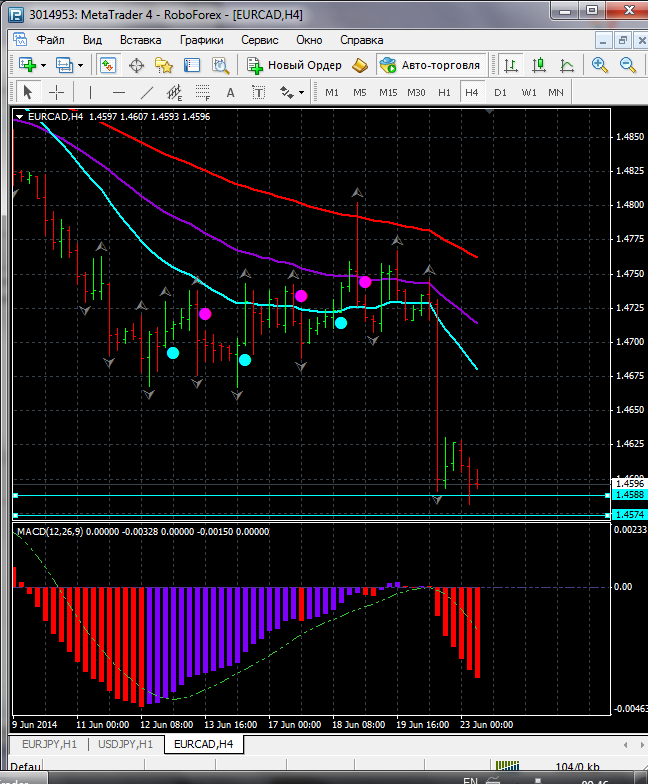This screenshot has height=784, width=660.
Task: Toggle the Data Window crosshair icon
Action: click(x=136, y=66)
